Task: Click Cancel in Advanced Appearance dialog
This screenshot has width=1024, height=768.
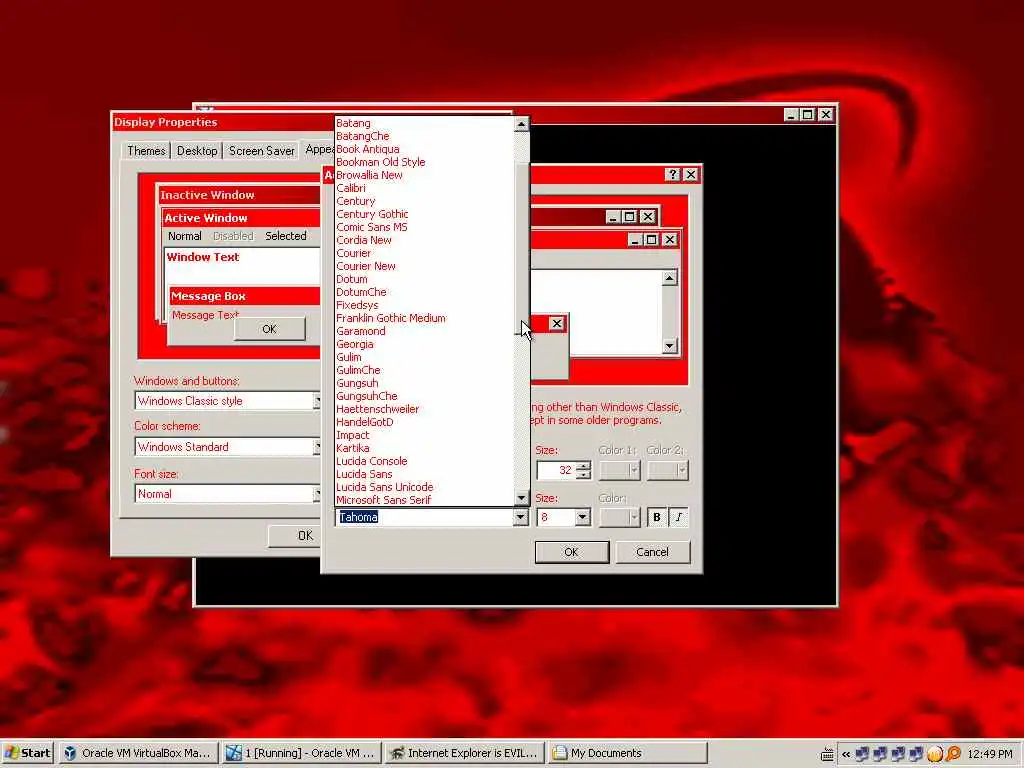Action: (x=652, y=552)
